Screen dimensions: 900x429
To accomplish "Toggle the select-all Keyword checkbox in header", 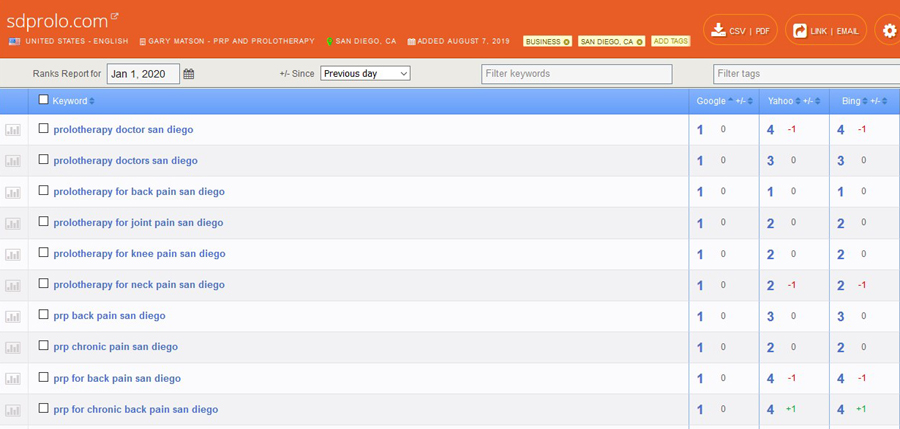I will [43, 100].
